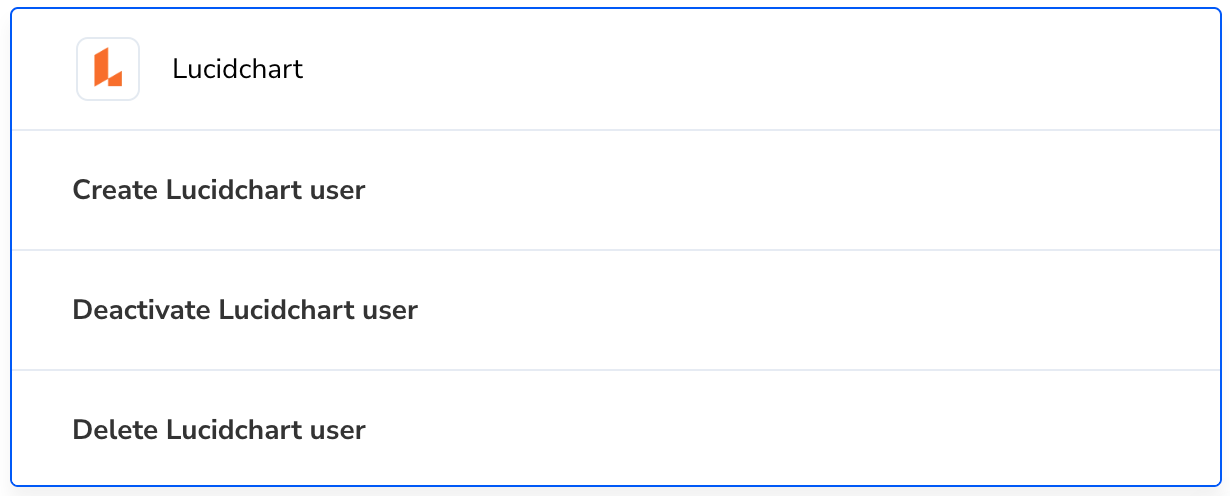
Task: Pick the last action in the Lucidchart list
Action: point(615,429)
